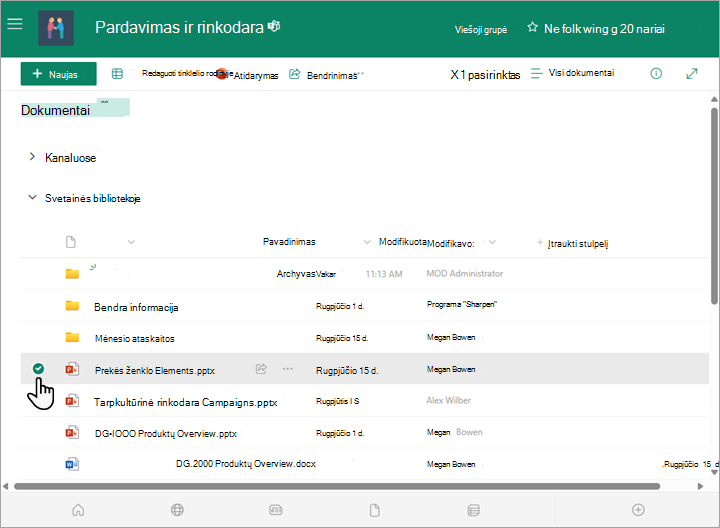Click MOD Administrator in the Archyvas row
The width and height of the screenshot is (720, 528).
[465, 274]
